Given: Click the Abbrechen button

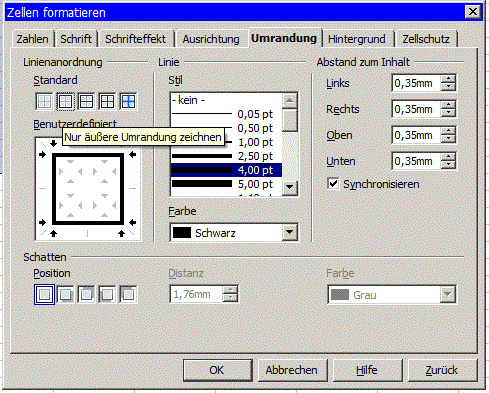Looking at the screenshot, I should (x=292, y=370).
